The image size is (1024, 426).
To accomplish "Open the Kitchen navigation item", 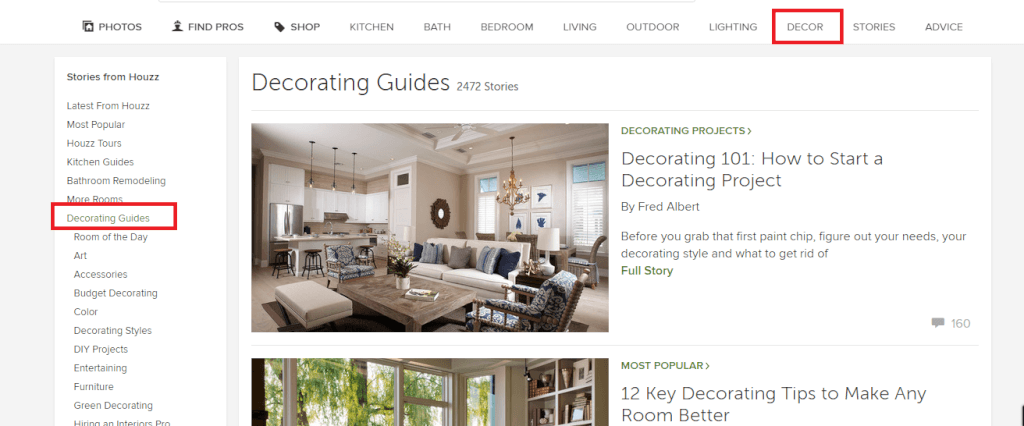I will coord(372,27).
